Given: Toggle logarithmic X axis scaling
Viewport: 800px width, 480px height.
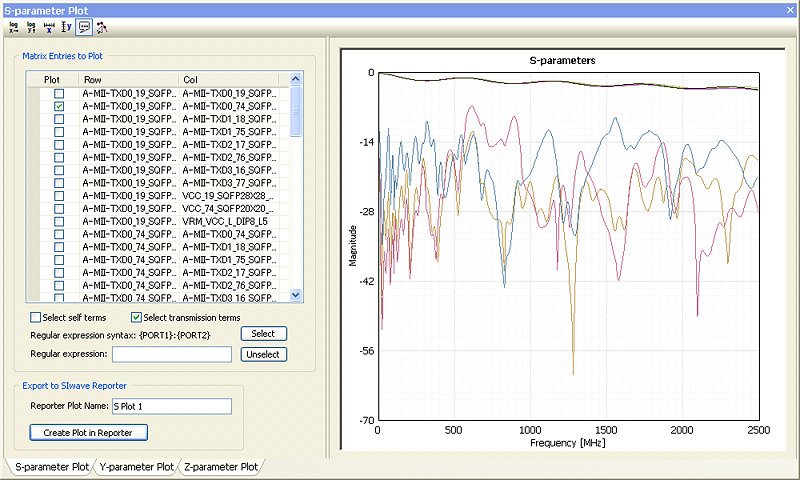Looking at the screenshot, I should tap(14, 27).
